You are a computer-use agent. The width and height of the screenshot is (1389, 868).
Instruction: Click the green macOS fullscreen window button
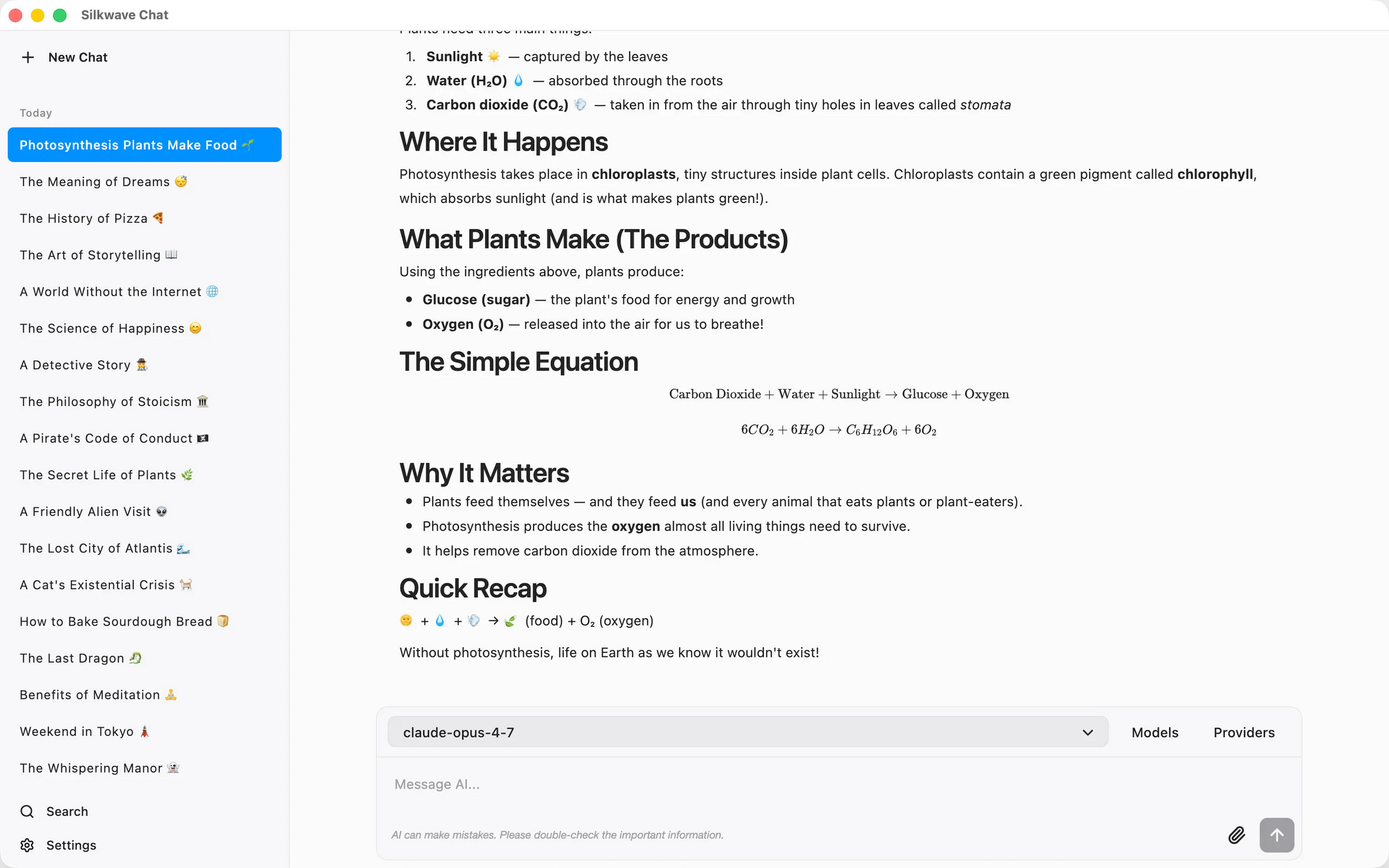click(60, 15)
